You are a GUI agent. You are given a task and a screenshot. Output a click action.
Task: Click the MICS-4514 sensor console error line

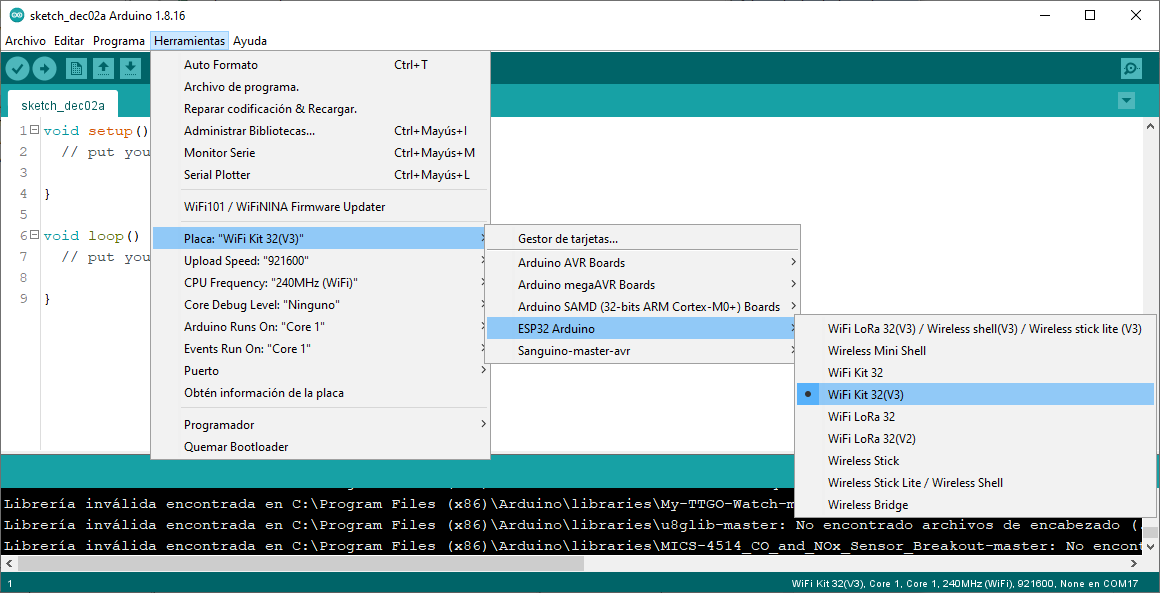pos(571,546)
